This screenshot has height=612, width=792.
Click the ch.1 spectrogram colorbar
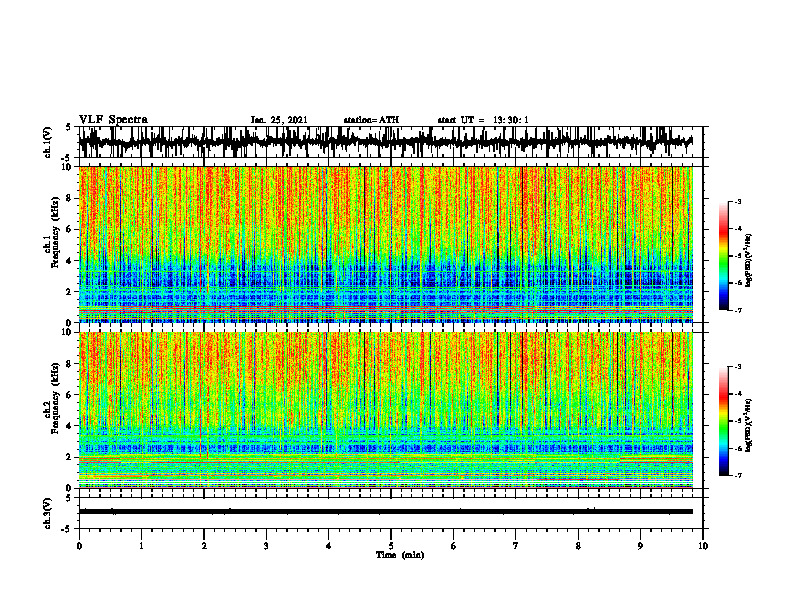pyautogui.click(x=723, y=256)
